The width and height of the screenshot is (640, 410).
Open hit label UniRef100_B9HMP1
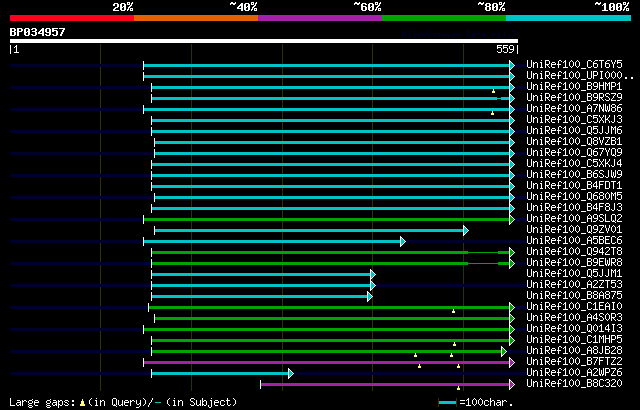coord(574,86)
